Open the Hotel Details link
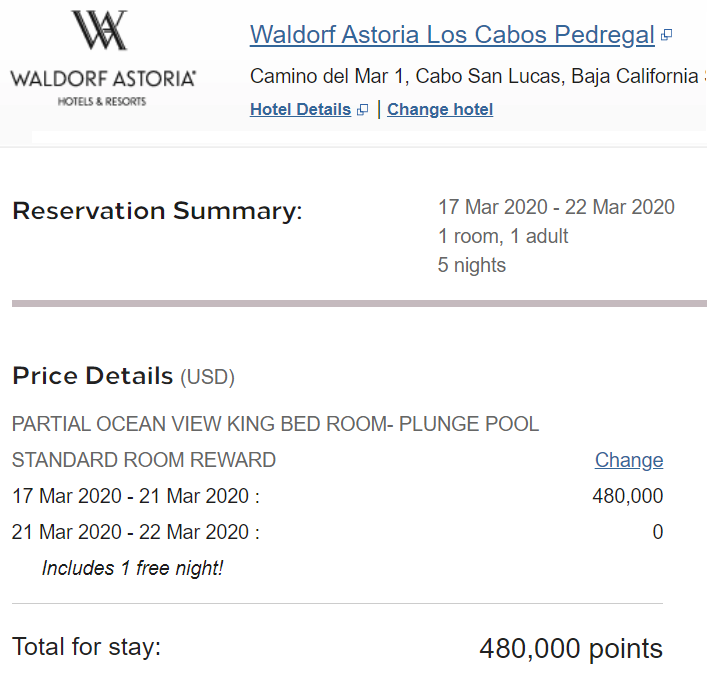The width and height of the screenshot is (707, 696). (x=300, y=110)
